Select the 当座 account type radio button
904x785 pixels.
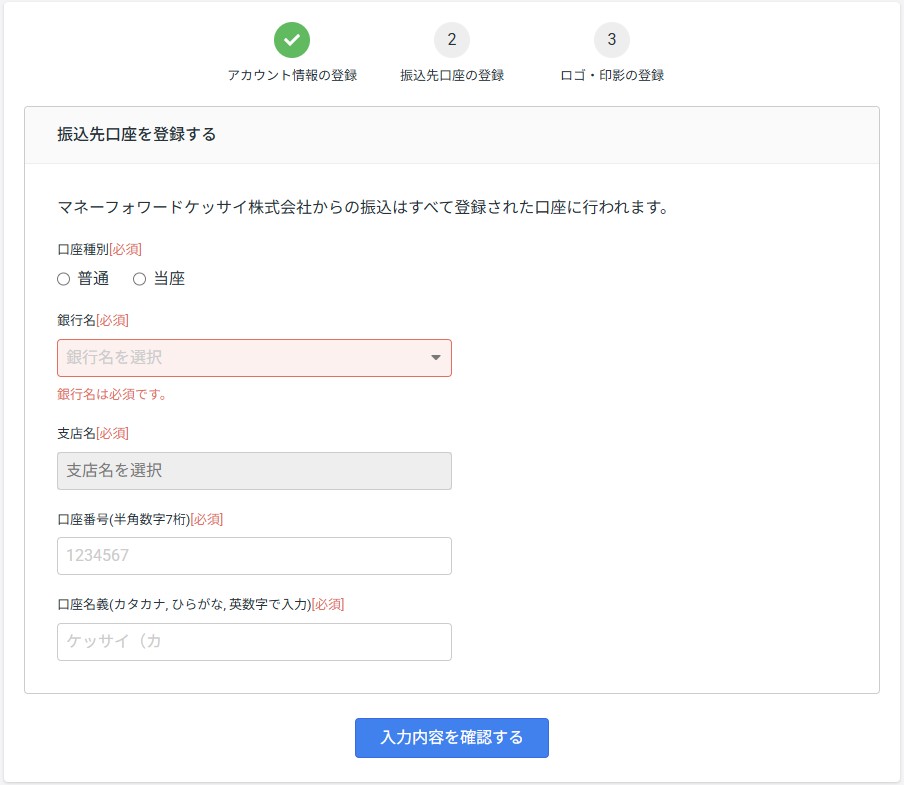pos(140,280)
